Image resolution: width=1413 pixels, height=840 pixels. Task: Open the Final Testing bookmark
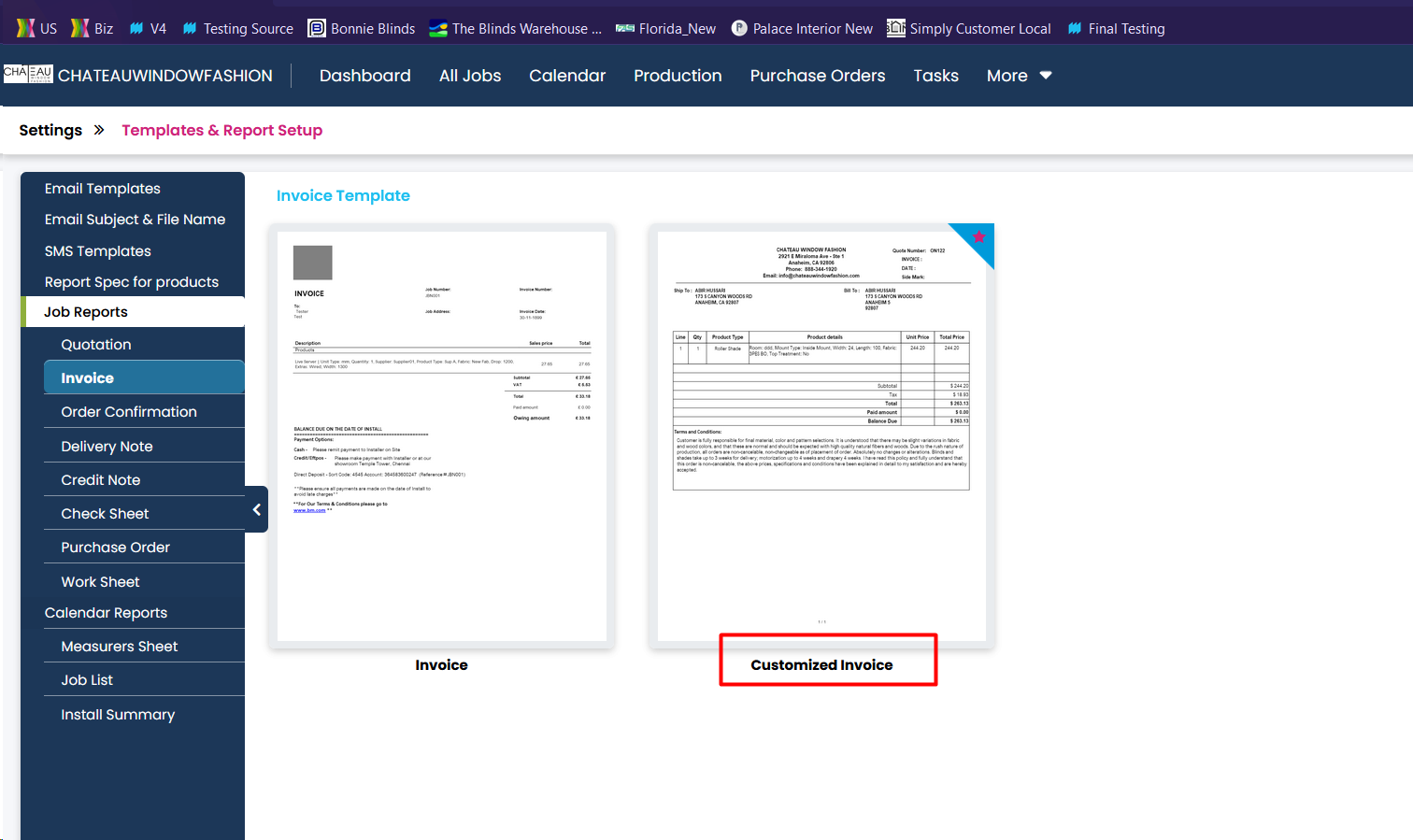point(1116,29)
